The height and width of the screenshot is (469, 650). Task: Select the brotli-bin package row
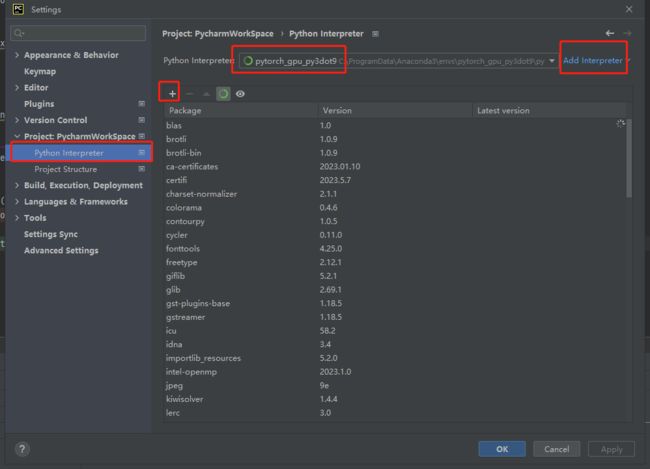[395, 153]
